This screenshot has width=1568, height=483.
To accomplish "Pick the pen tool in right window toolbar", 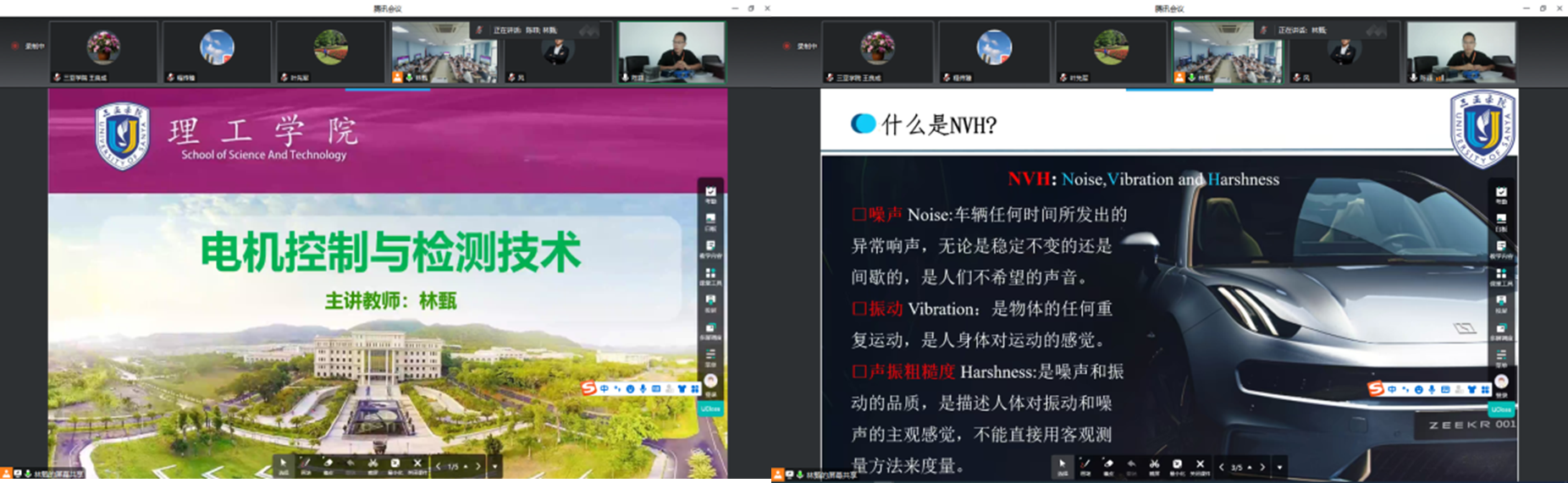I will coord(1085,466).
